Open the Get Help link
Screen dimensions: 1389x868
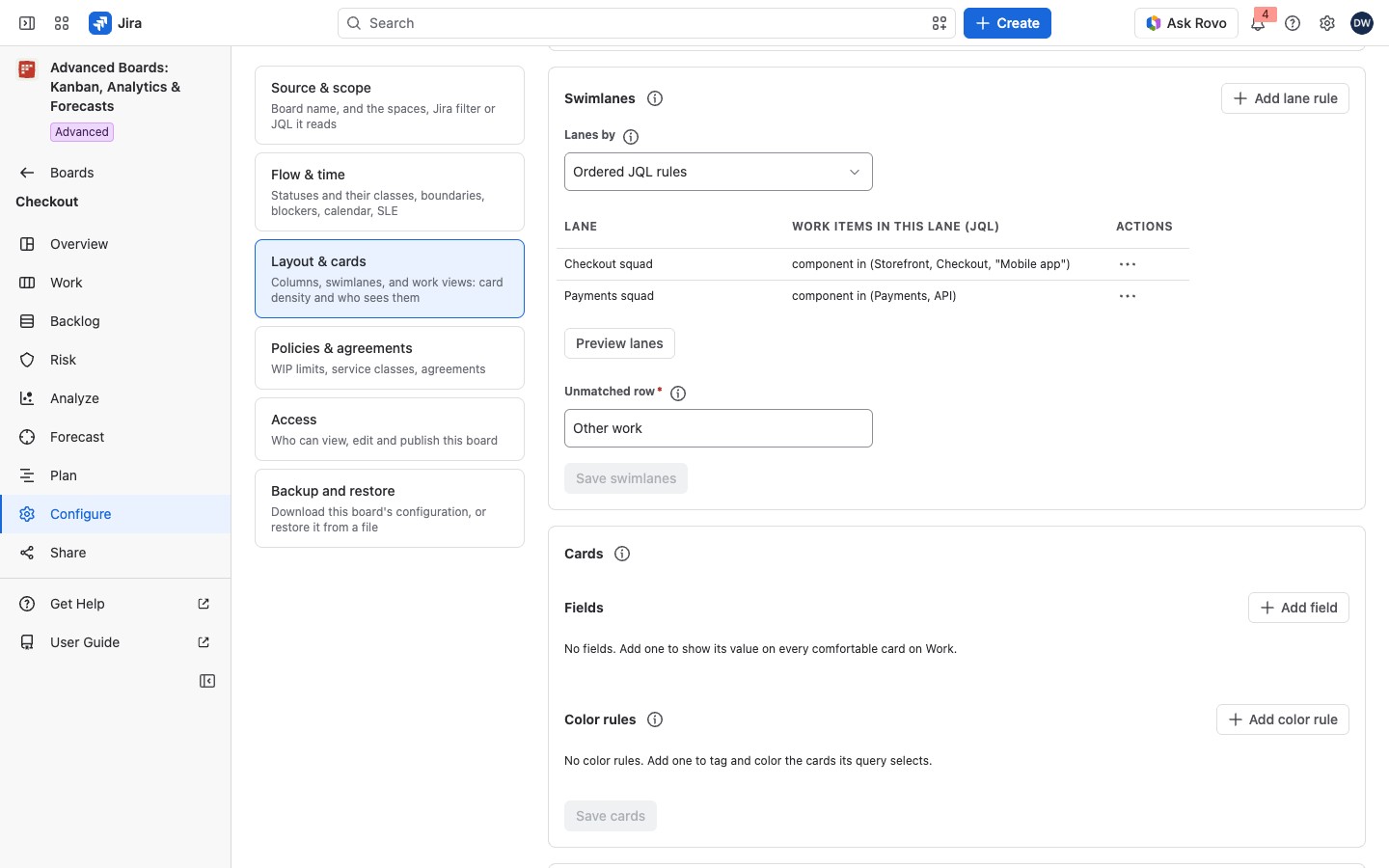click(x=116, y=604)
